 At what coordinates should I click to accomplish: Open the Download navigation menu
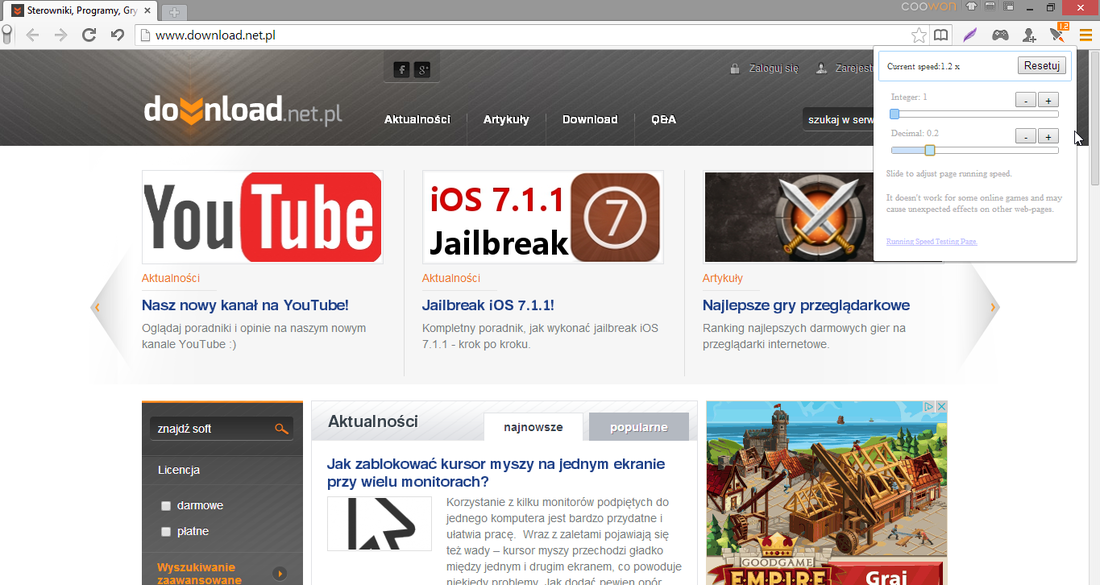click(x=590, y=119)
